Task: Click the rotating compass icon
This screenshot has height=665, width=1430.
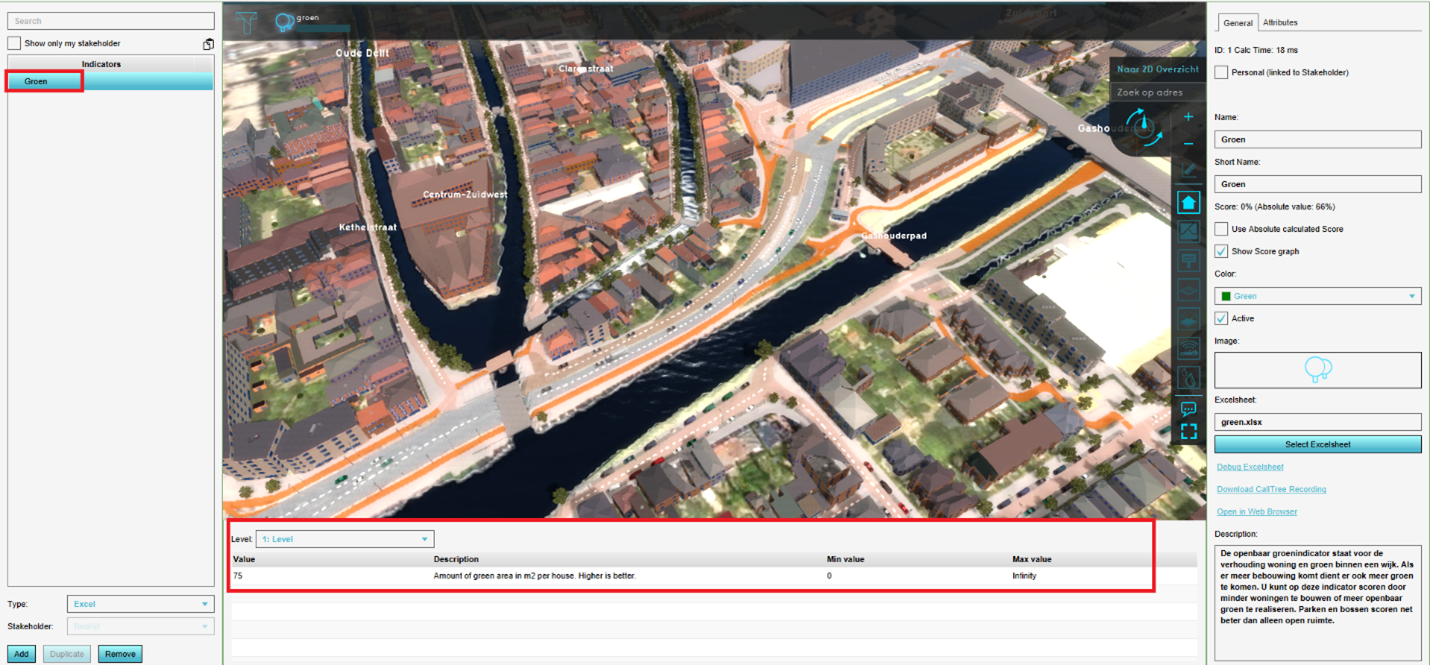Action: (x=1148, y=129)
